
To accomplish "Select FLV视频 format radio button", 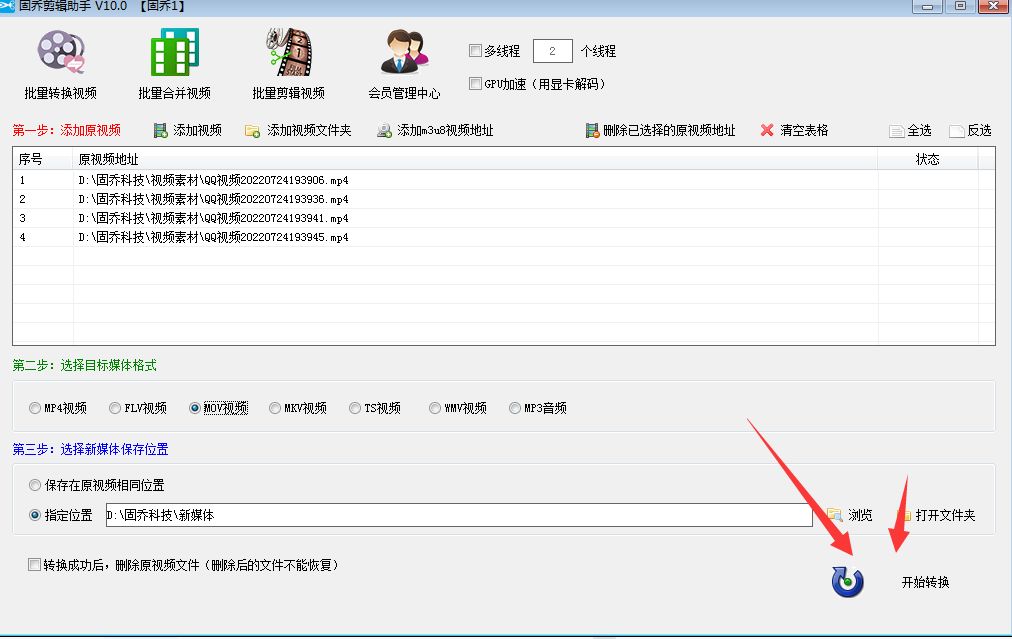I will pyautogui.click(x=115, y=408).
